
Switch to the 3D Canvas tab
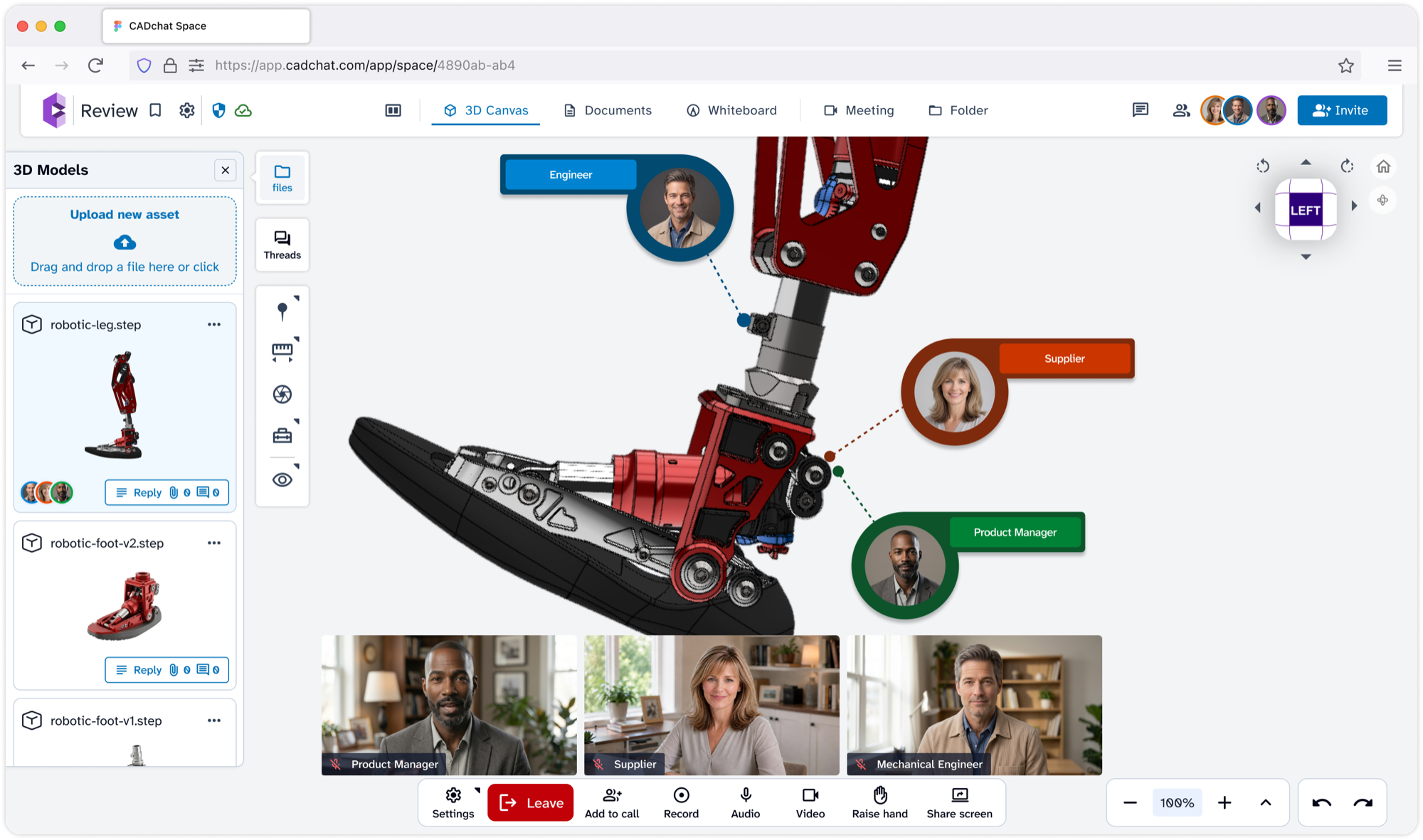click(486, 110)
